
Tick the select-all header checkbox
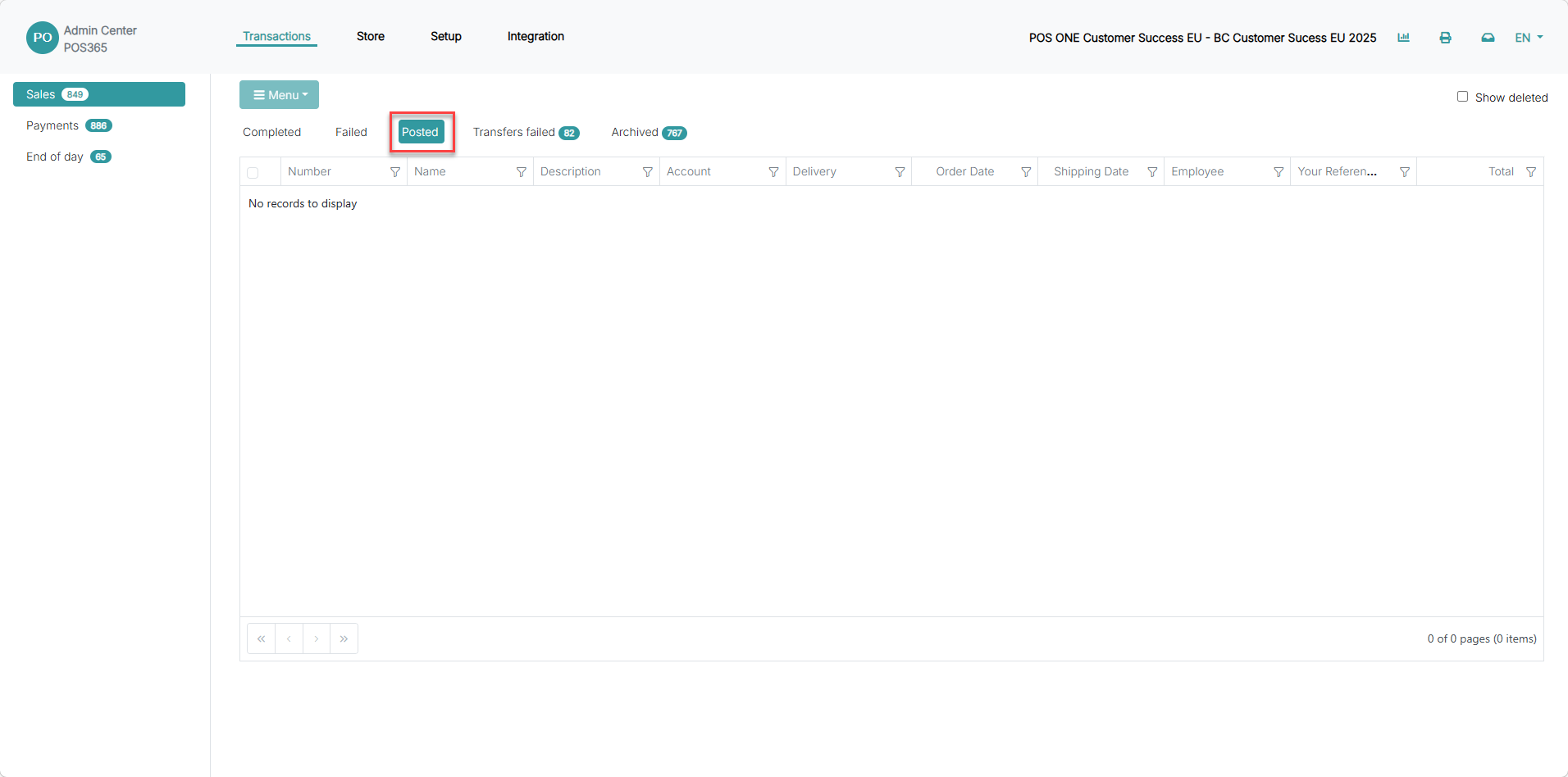click(253, 173)
